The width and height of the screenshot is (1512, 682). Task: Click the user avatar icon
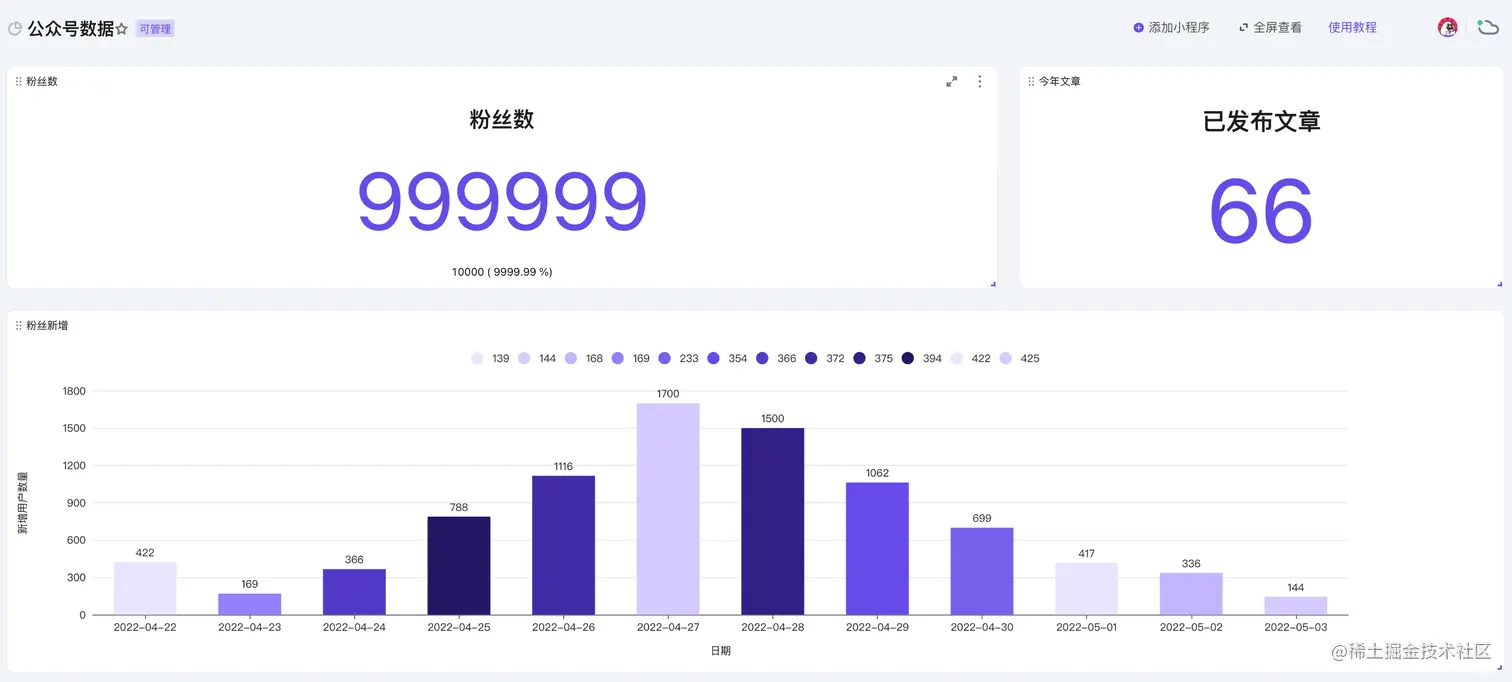click(1447, 28)
